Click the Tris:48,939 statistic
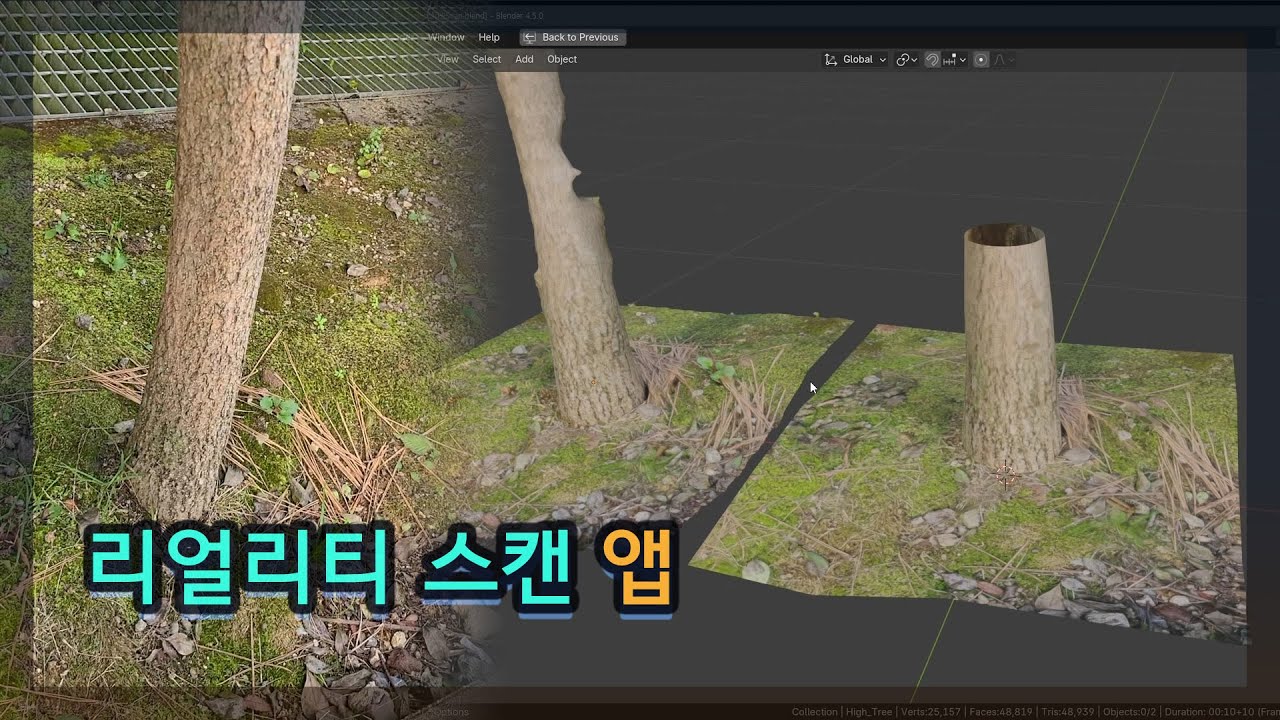 1068,712
